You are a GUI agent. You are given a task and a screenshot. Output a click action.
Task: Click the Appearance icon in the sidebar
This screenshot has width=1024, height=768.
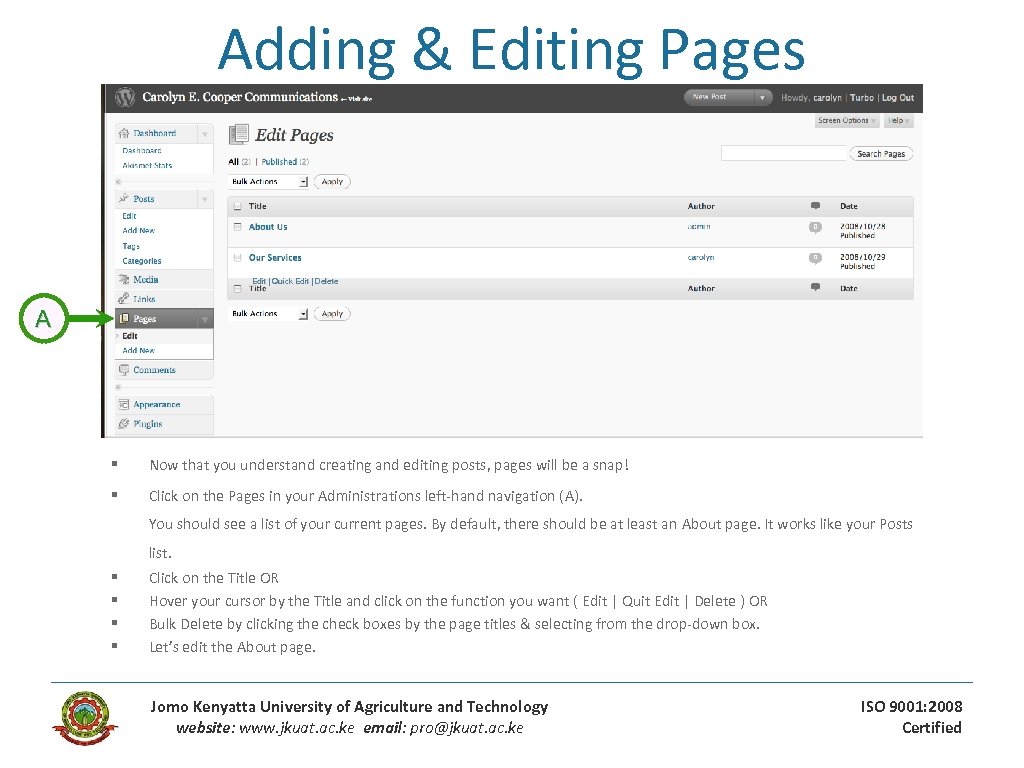coord(125,404)
